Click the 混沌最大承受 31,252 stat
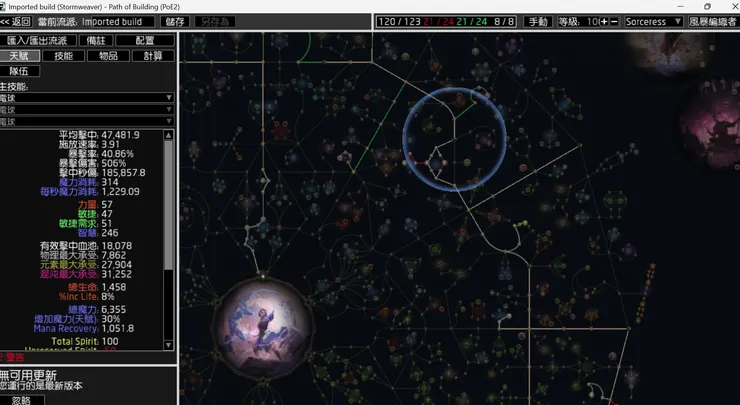 point(86,274)
